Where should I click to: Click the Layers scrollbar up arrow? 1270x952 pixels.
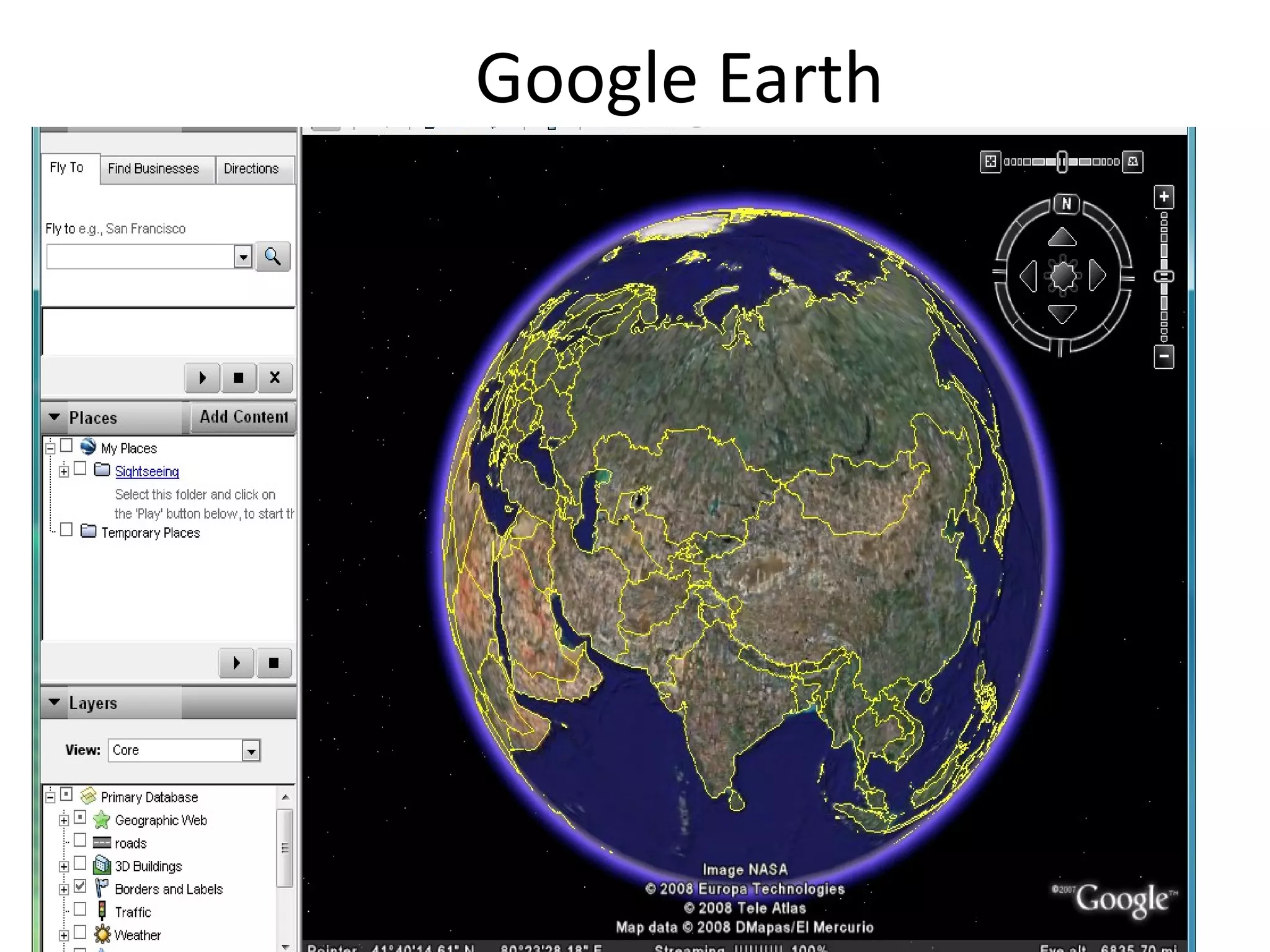285,797
